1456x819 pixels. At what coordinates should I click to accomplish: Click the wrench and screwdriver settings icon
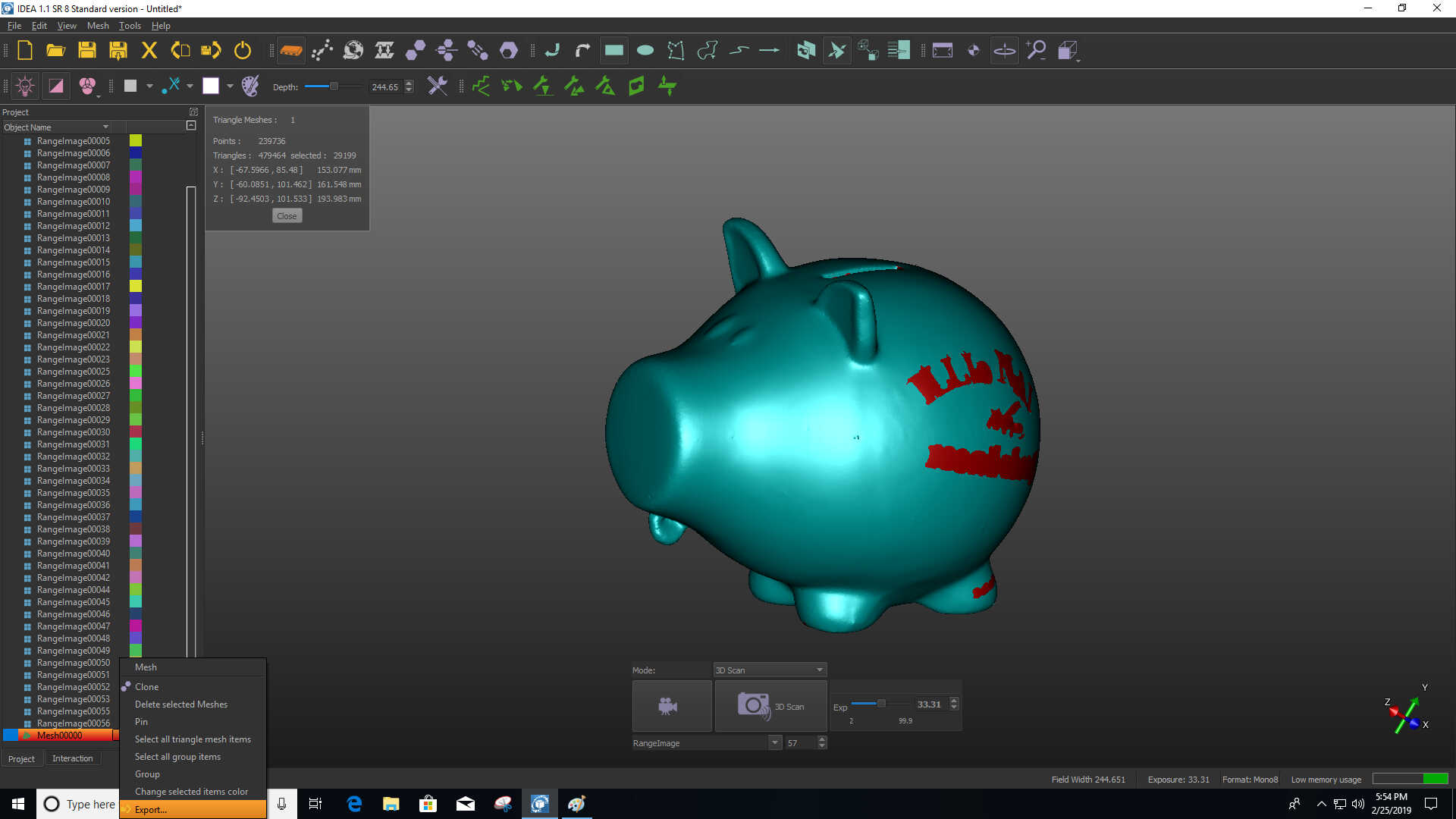[437, 86]
